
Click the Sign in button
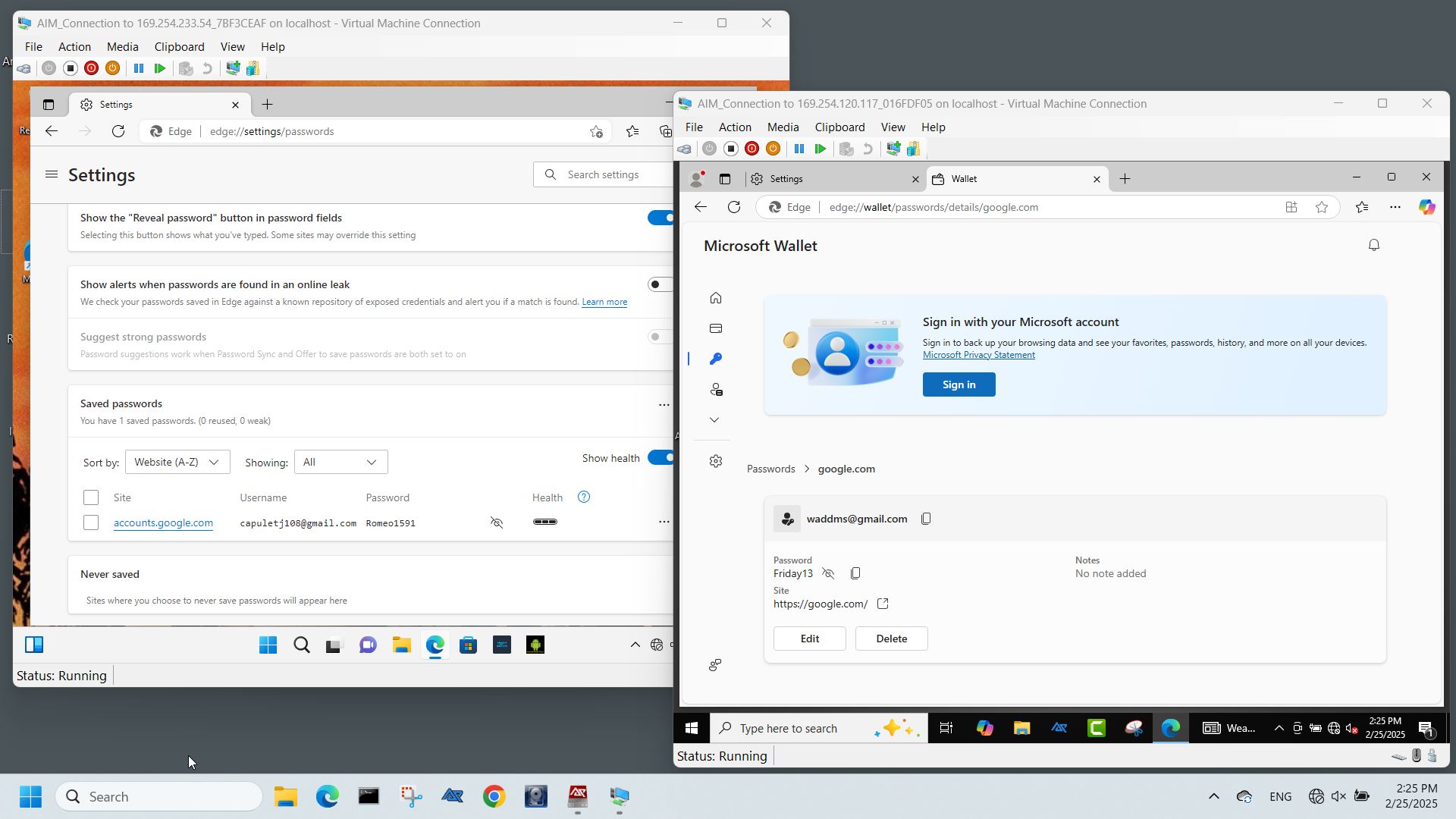tap(959, 384)
